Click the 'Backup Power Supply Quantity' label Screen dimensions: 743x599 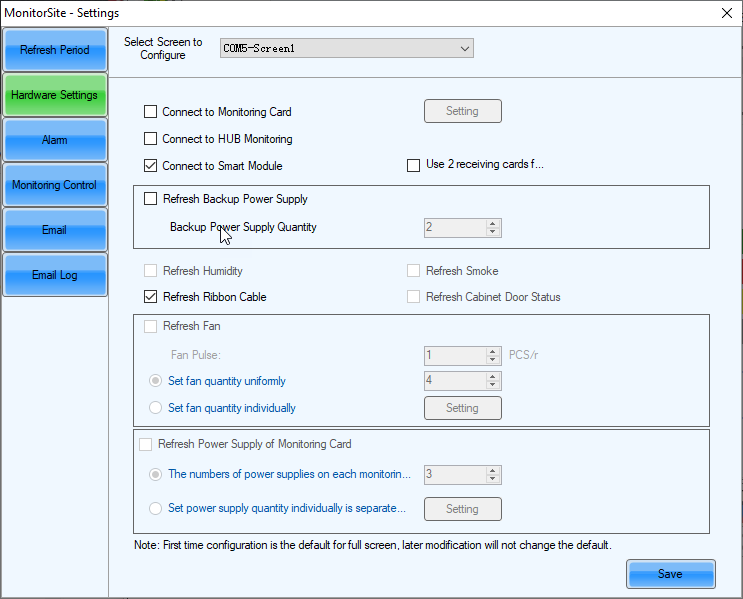click(x=243, y=227)
